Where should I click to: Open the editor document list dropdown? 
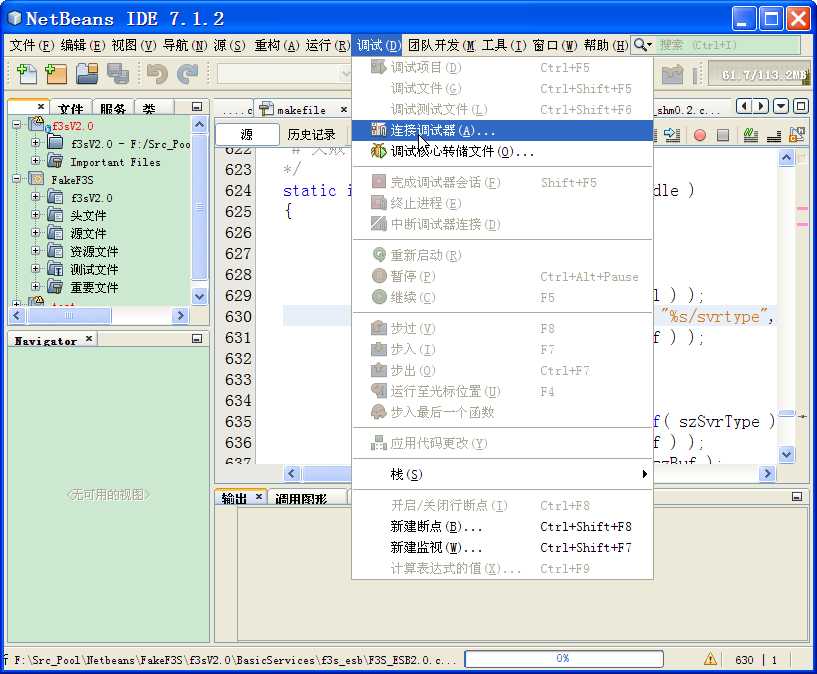(781, 106)
